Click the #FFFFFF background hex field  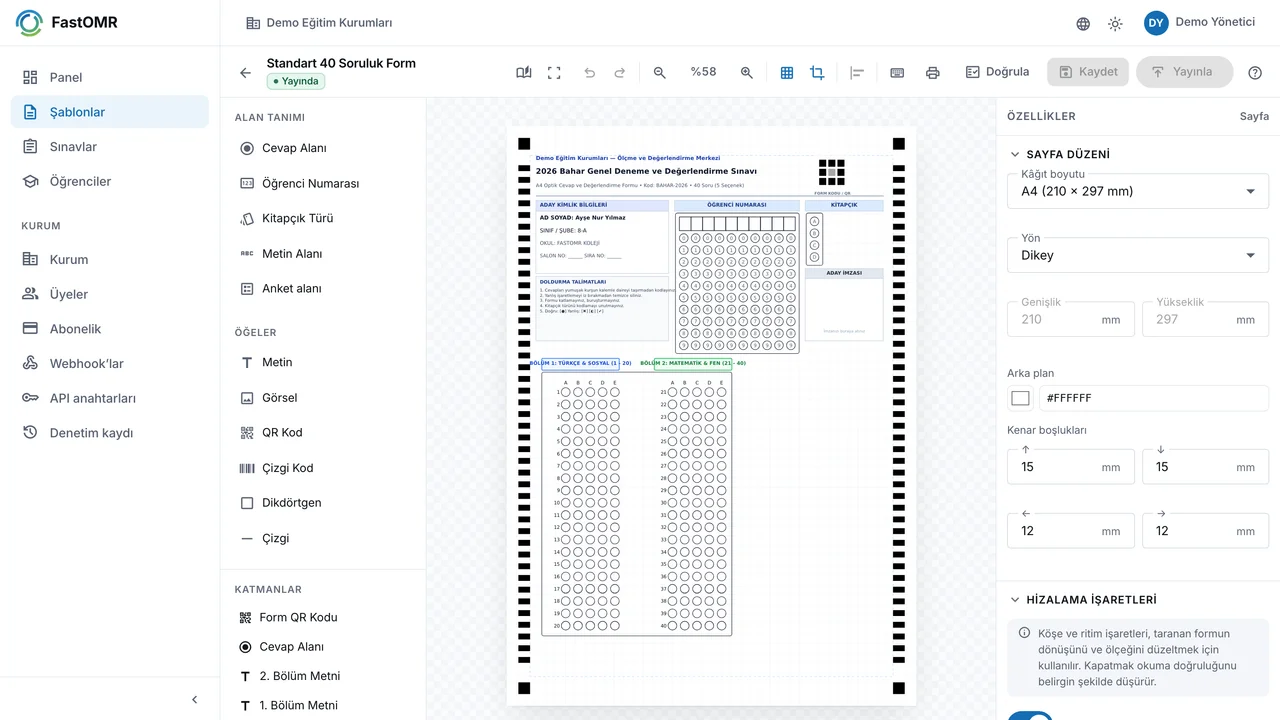click(x=1154, y=398)
